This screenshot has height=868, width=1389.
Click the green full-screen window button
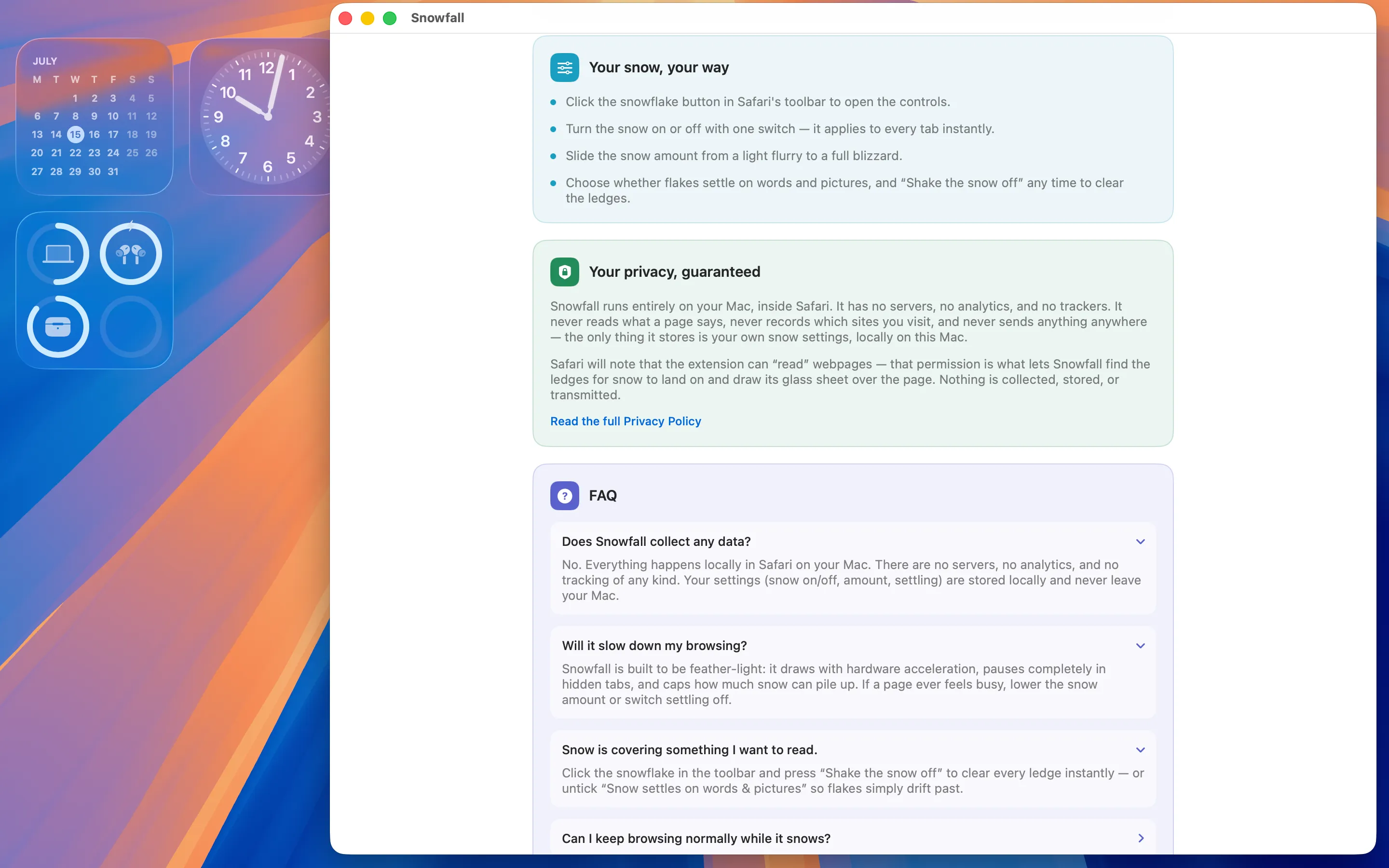[390, 18]
